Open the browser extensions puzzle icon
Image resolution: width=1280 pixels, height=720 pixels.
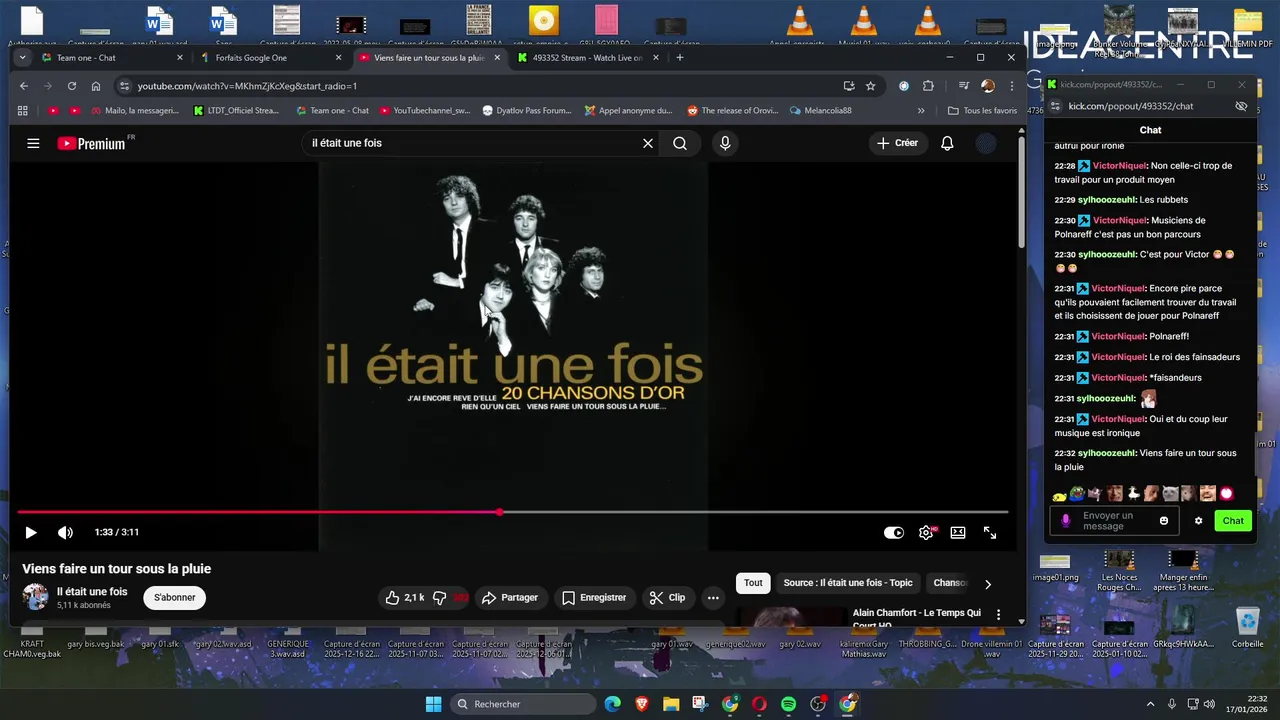(x=928, y=86)
